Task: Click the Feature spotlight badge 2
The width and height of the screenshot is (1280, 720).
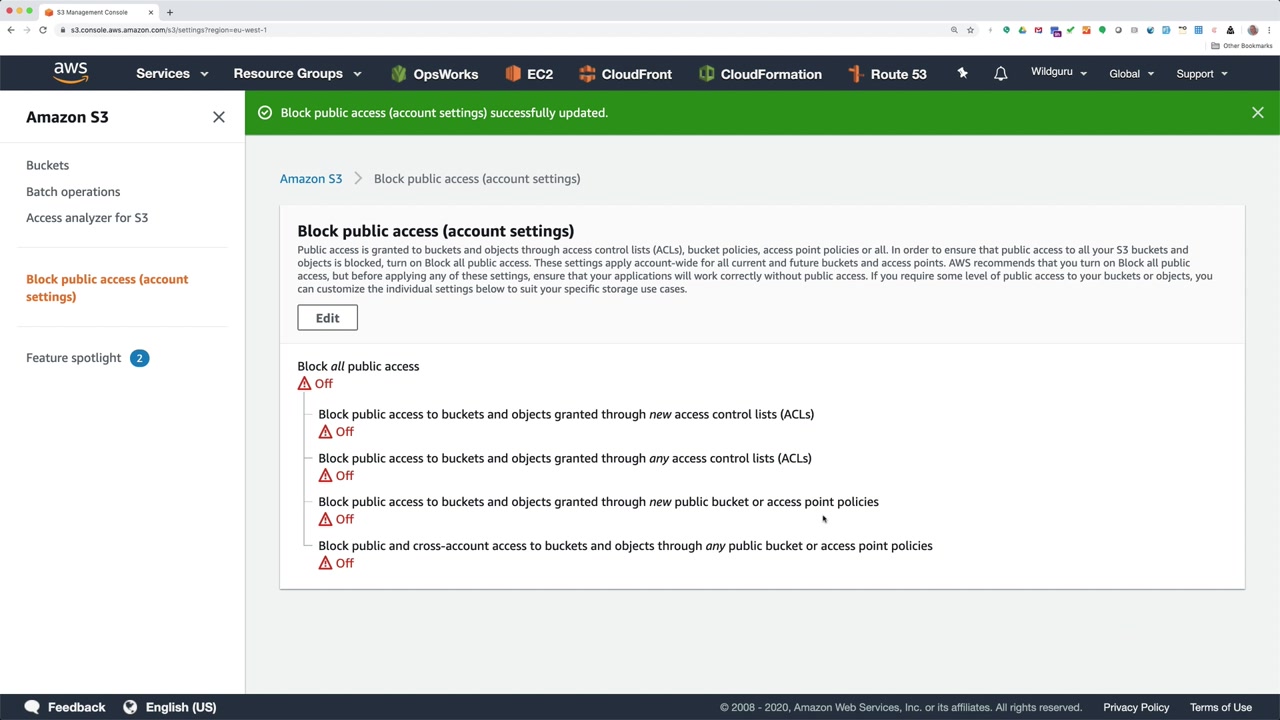Action: coord(139,358)
